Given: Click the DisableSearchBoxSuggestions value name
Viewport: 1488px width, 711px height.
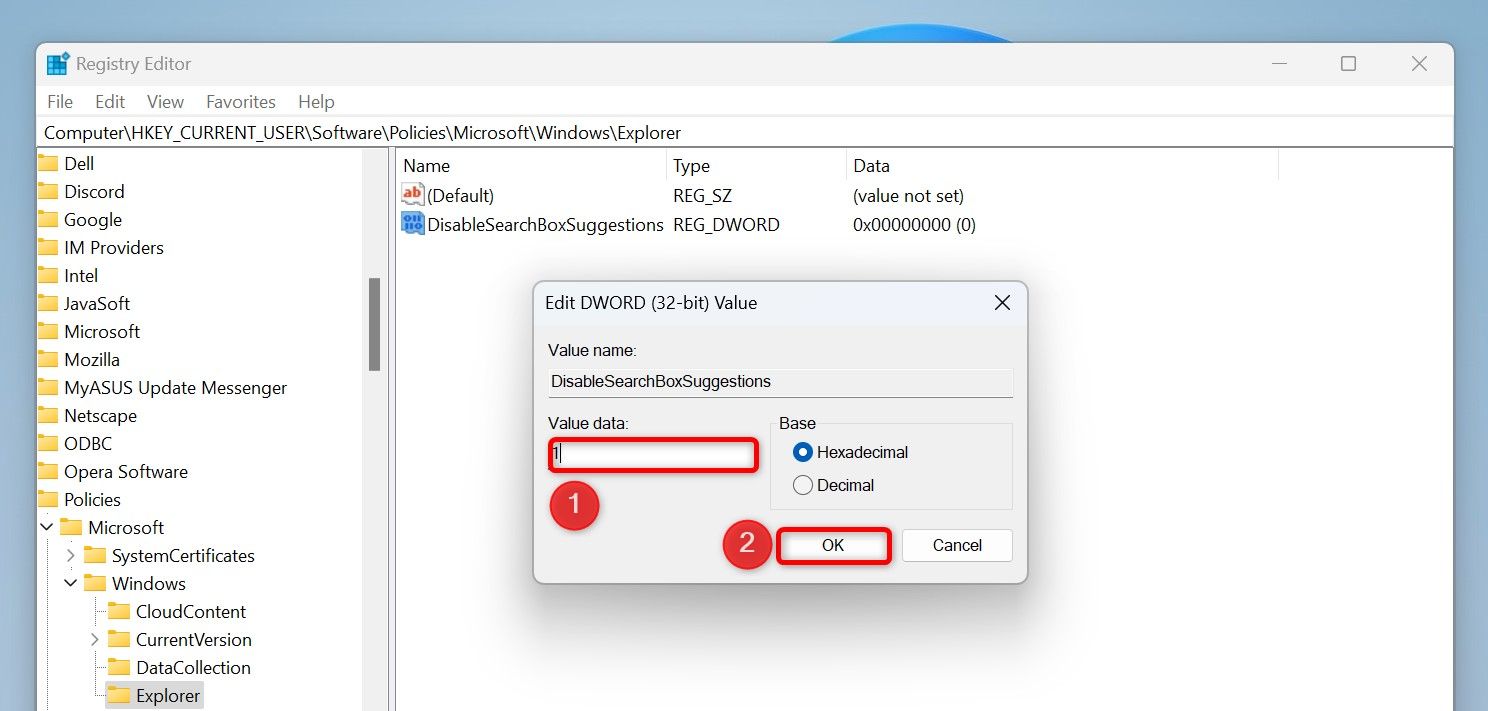Looking at the screenshot, I should 545,225.
